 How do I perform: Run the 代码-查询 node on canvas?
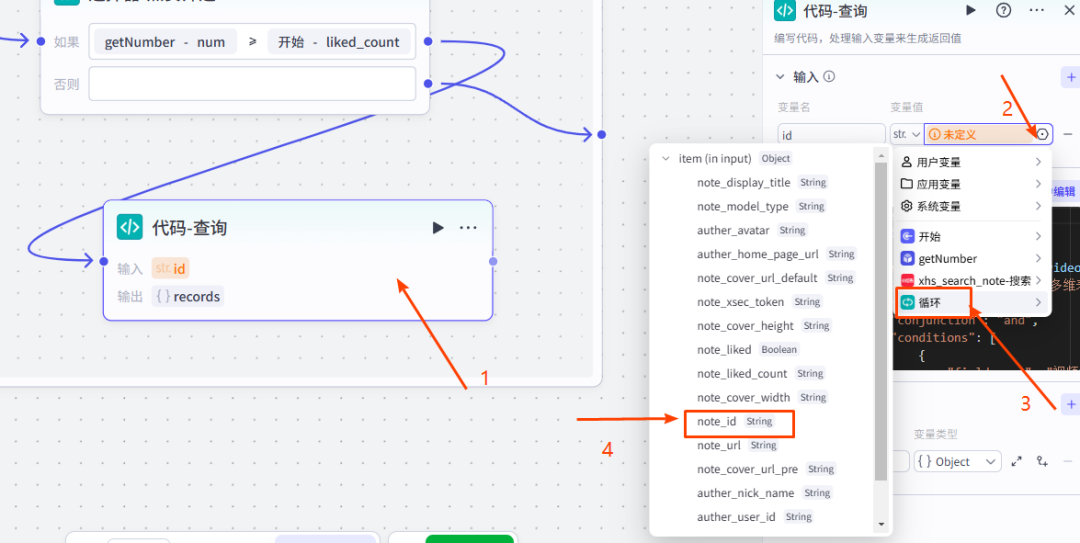(x=438, y=228)
